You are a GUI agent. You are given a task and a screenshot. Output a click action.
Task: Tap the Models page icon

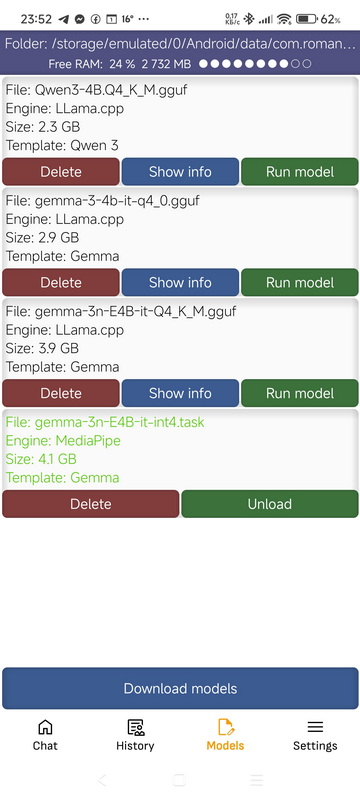tap(225, 727)
